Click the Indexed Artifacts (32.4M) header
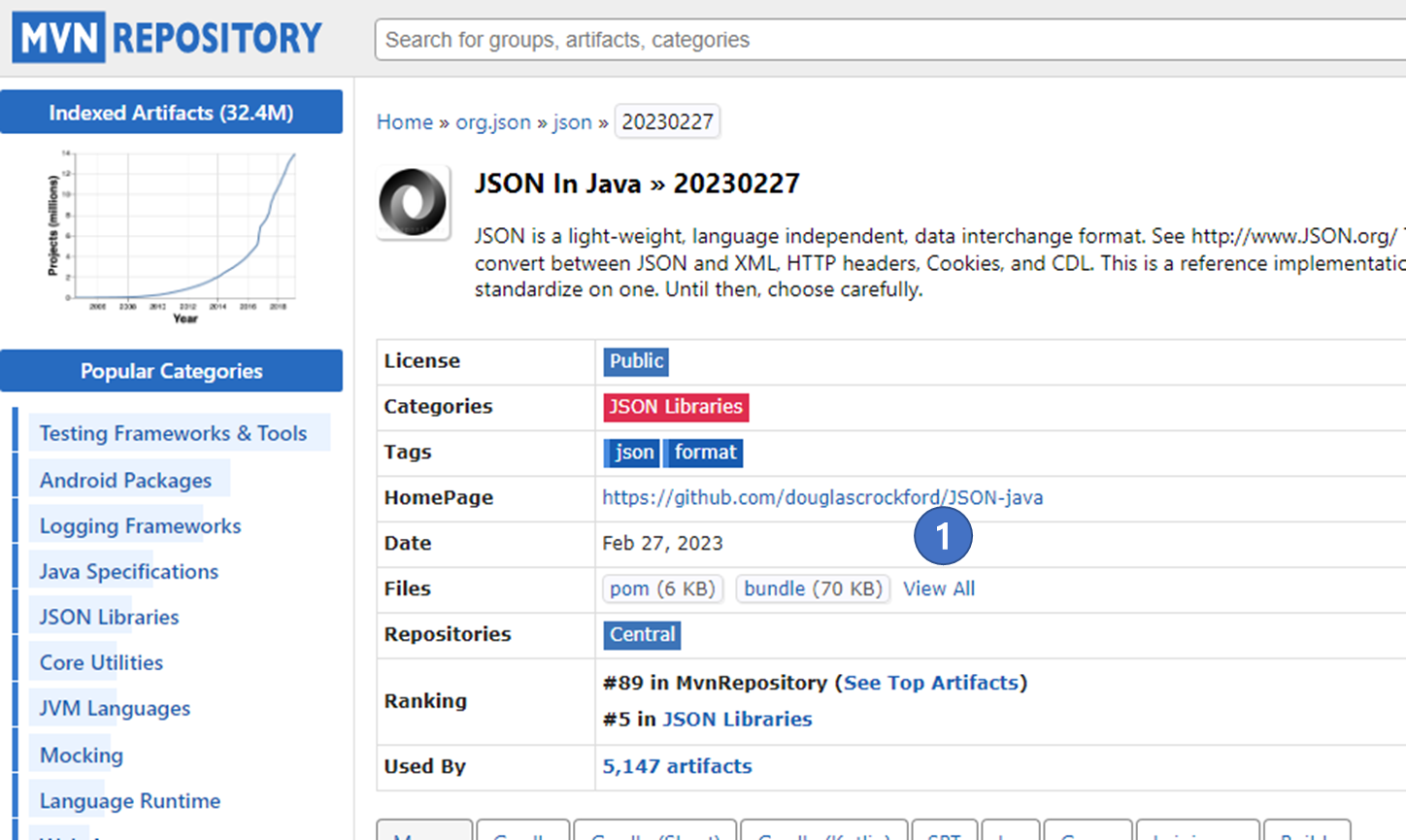 click(x=171, y=113)
